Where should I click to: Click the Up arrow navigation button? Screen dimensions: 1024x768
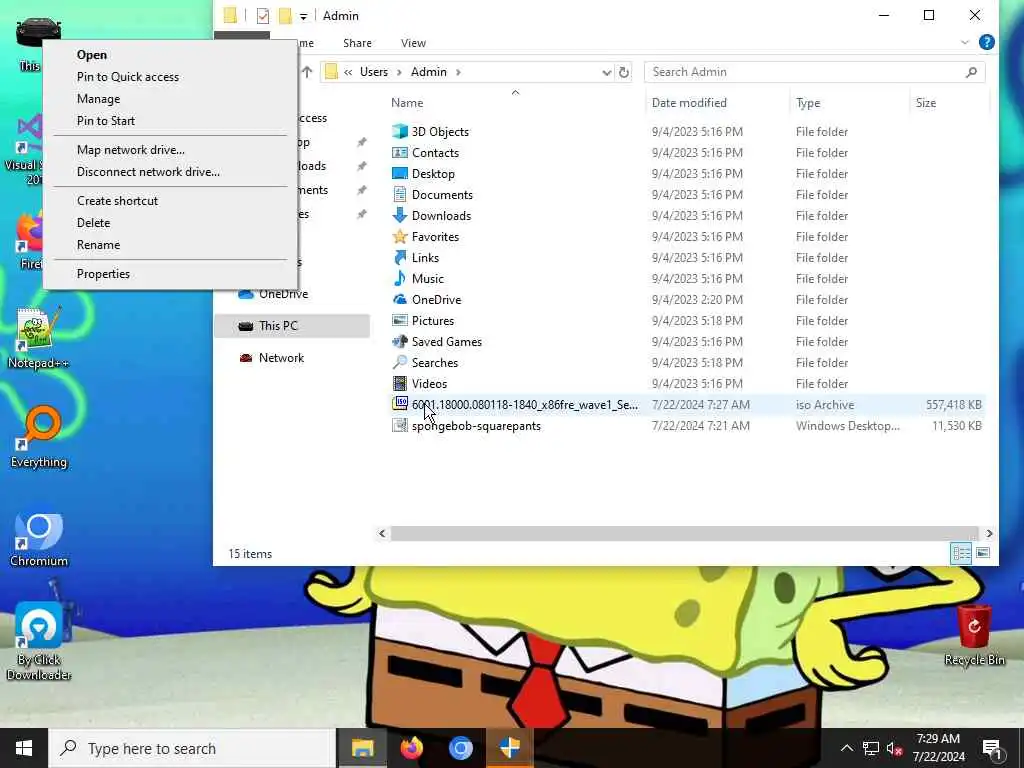click(307, 72)
